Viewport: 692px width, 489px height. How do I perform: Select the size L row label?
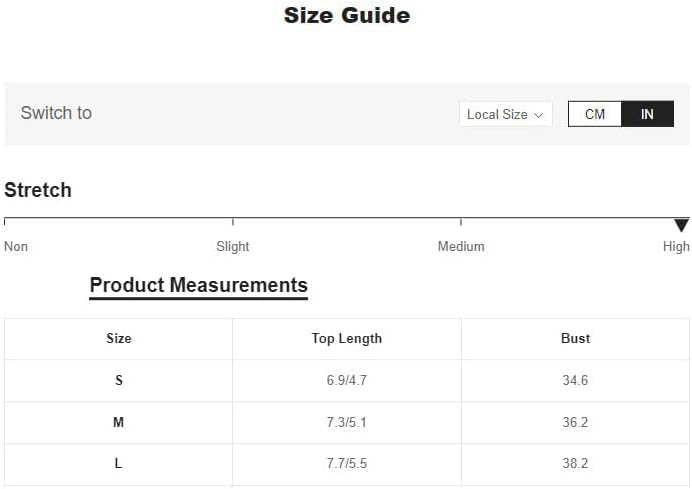point(119,464)
